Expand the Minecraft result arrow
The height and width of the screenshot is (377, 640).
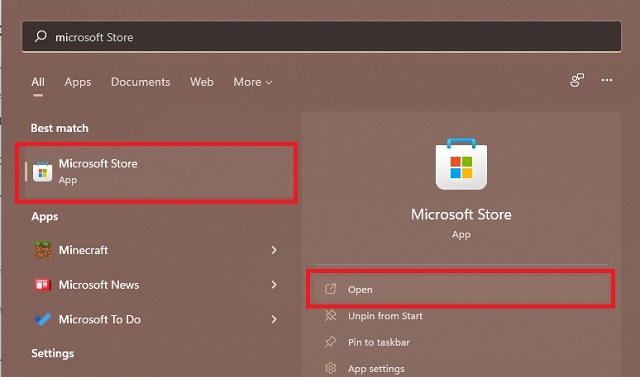(x=274, y=250)
